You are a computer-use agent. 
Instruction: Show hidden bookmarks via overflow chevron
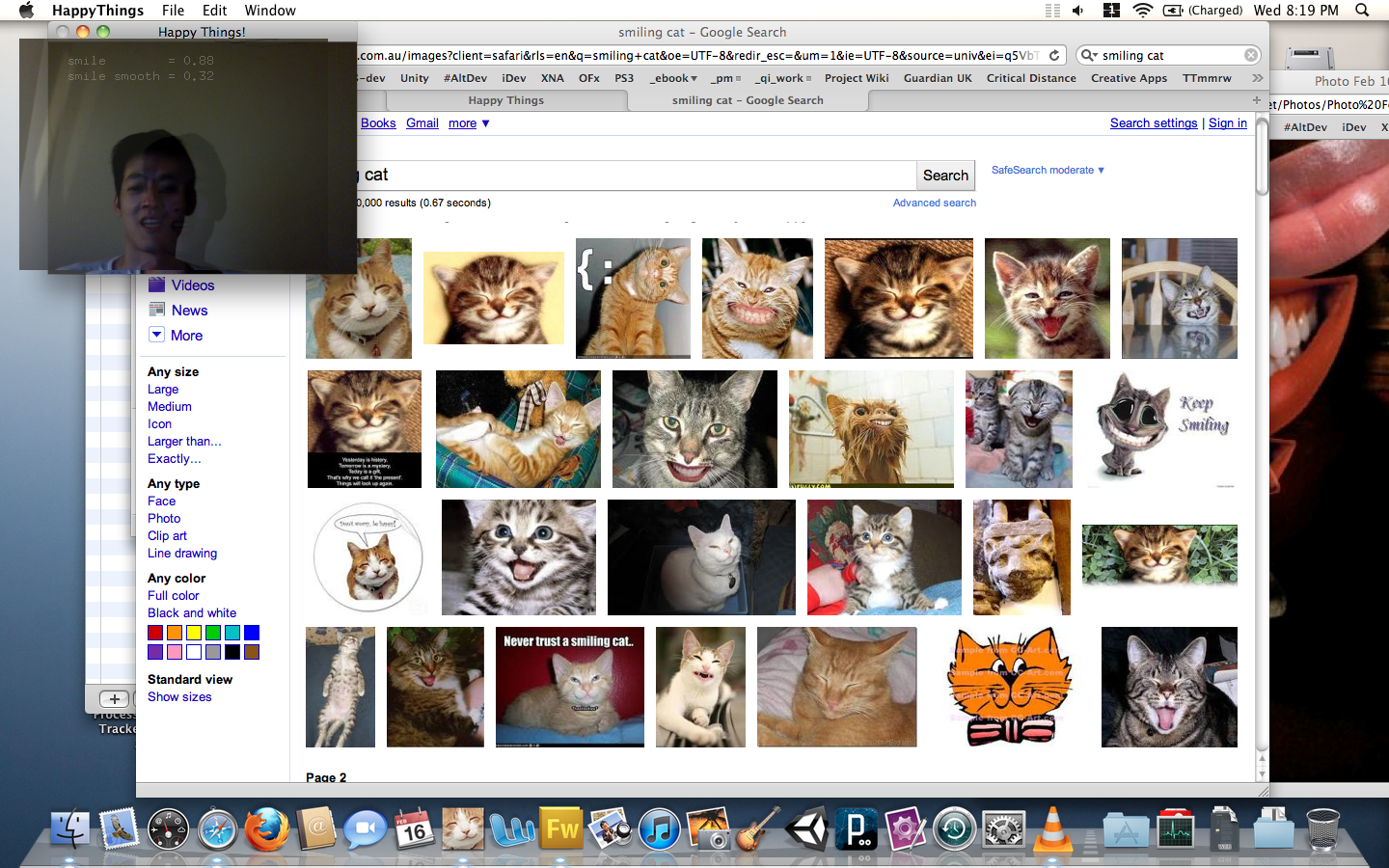click(1257, 78)
